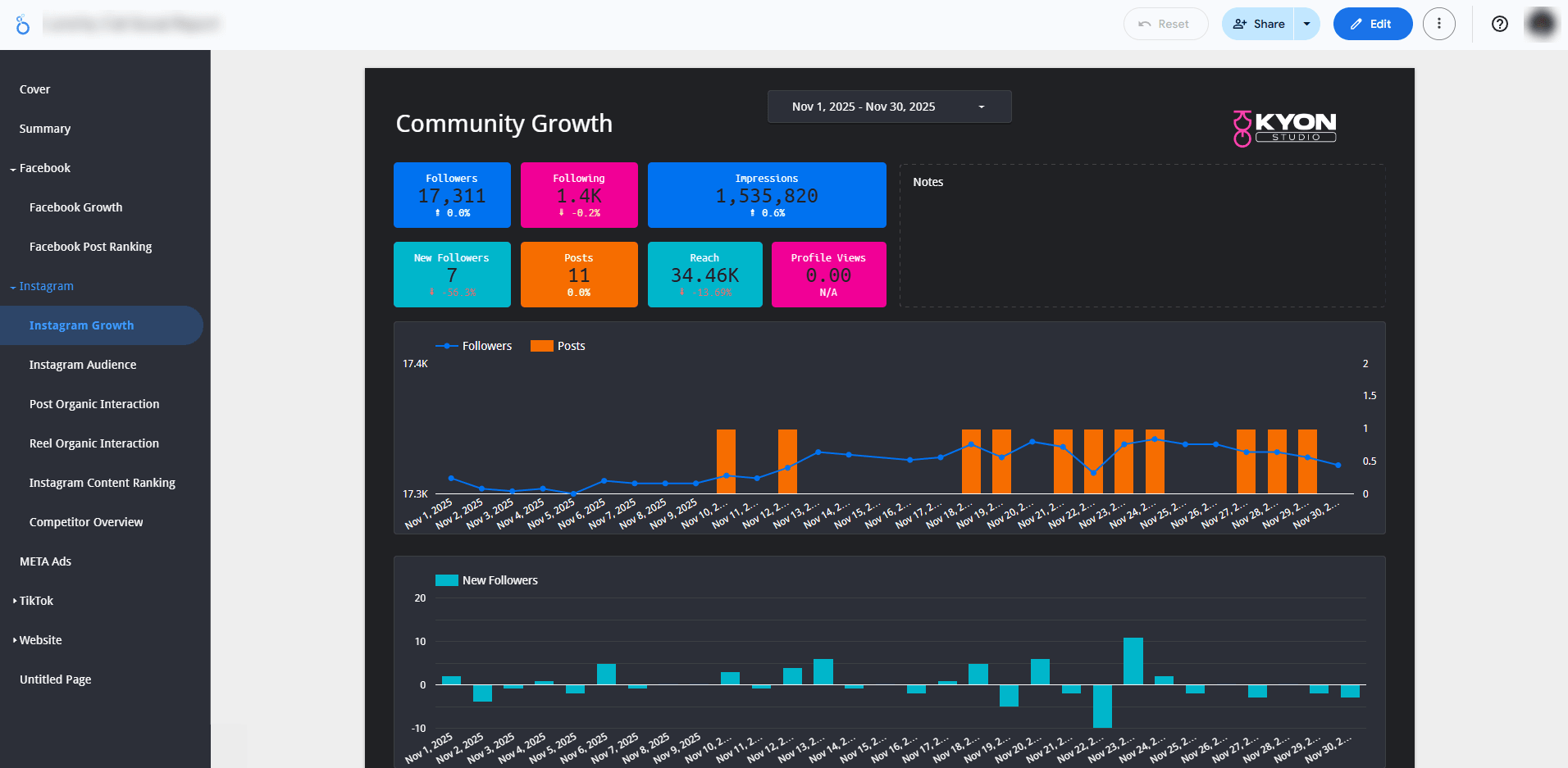This screenshot has width=1568, height=768.
Task: Expand the TikTok section in sidebar
Action: [15, 601]
